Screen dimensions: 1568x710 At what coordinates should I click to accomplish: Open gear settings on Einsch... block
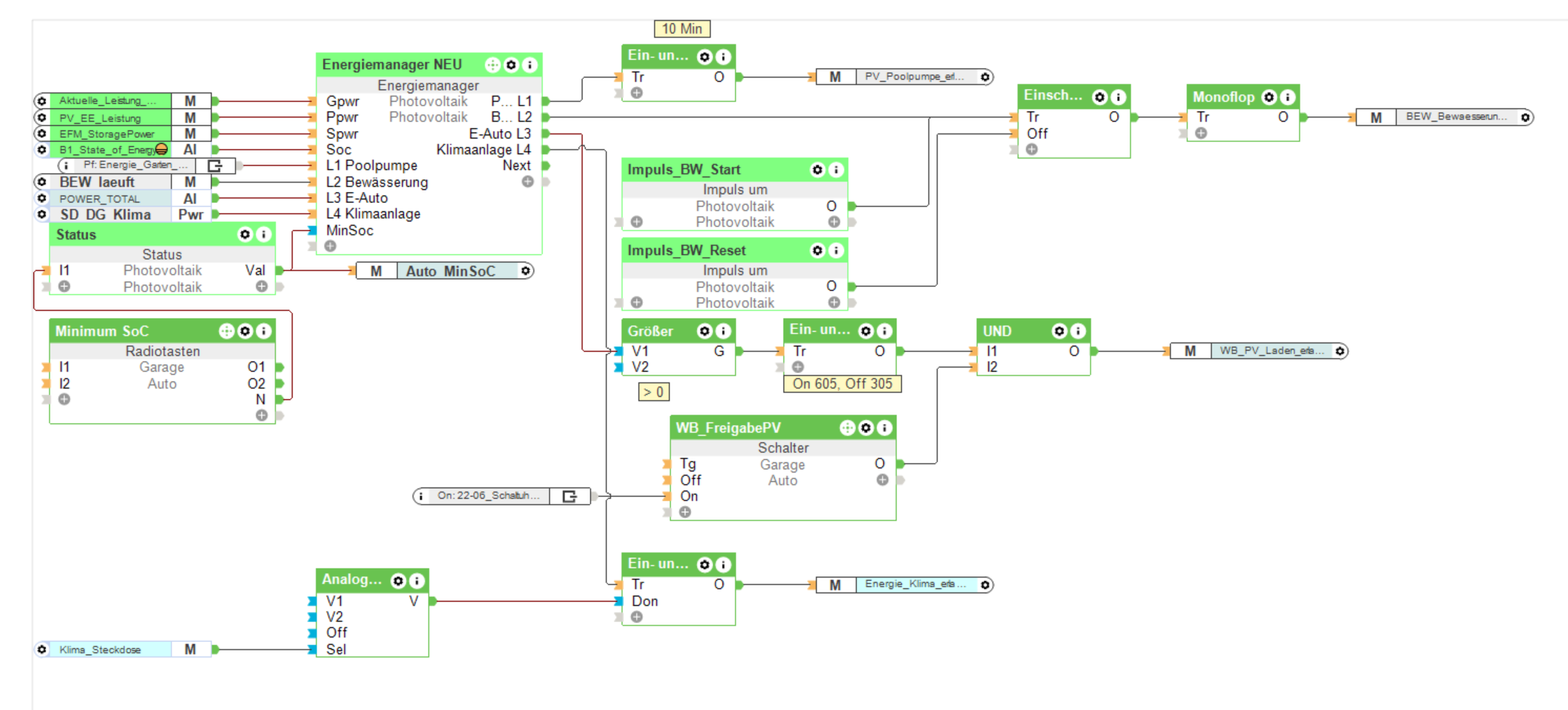click(1099, 97)
